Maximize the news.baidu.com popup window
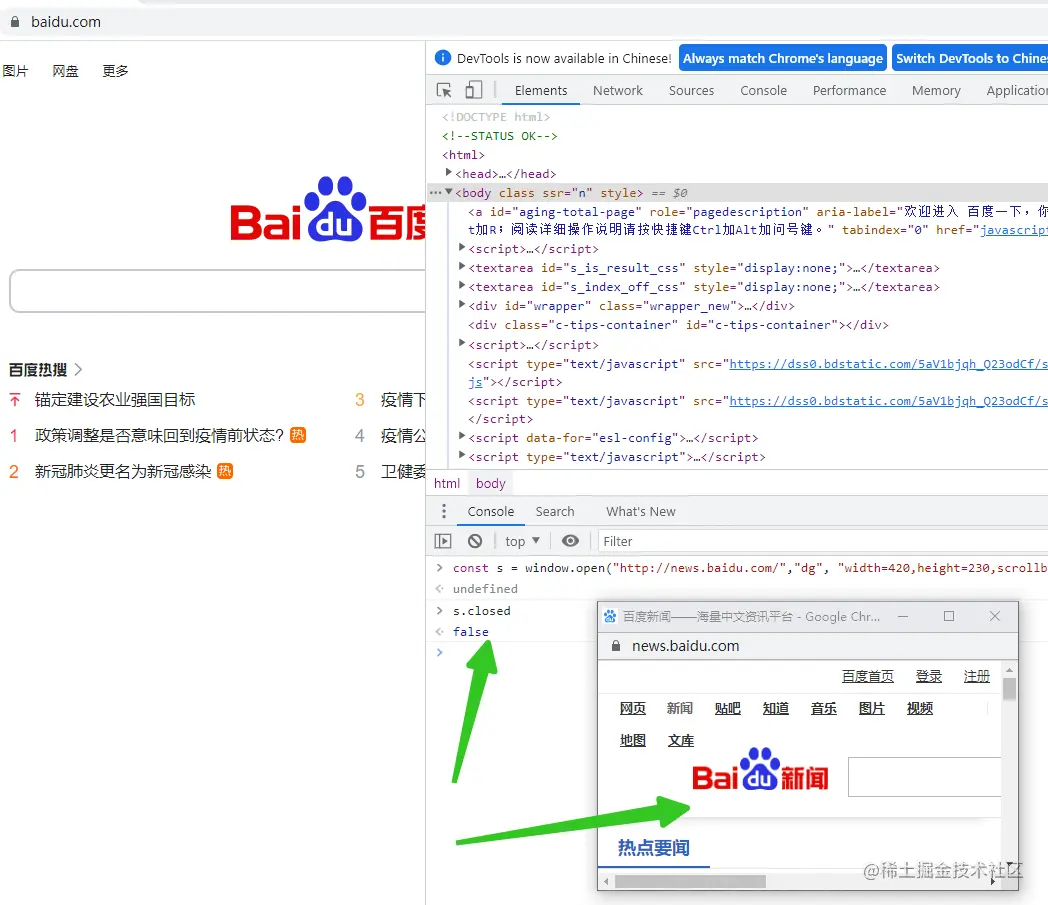Screen dimensions: 1048x905 948,616
